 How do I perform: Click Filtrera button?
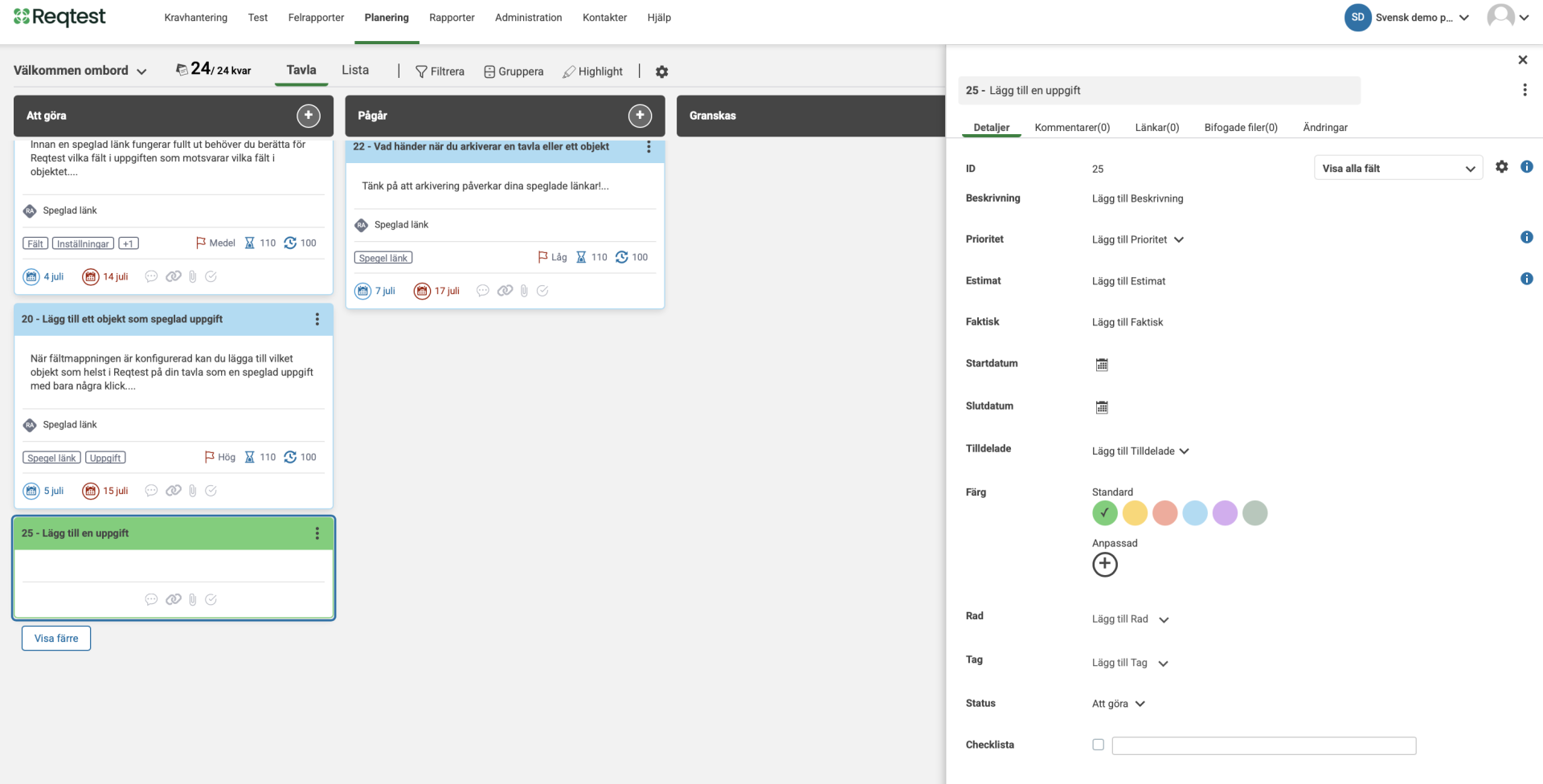coord(440,71)
